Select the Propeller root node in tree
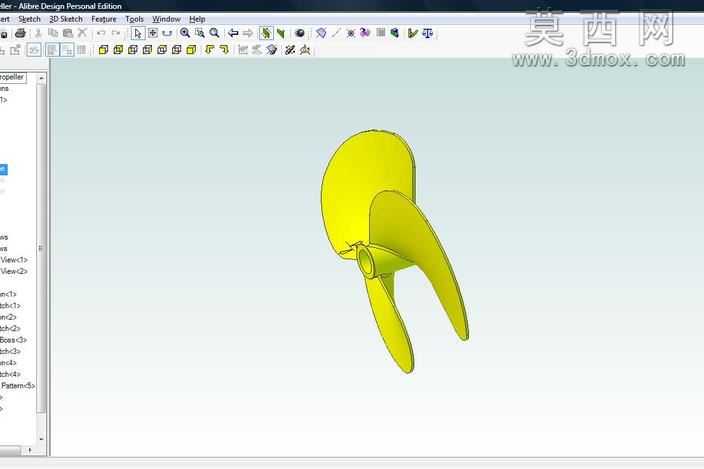 coord(13,77)
